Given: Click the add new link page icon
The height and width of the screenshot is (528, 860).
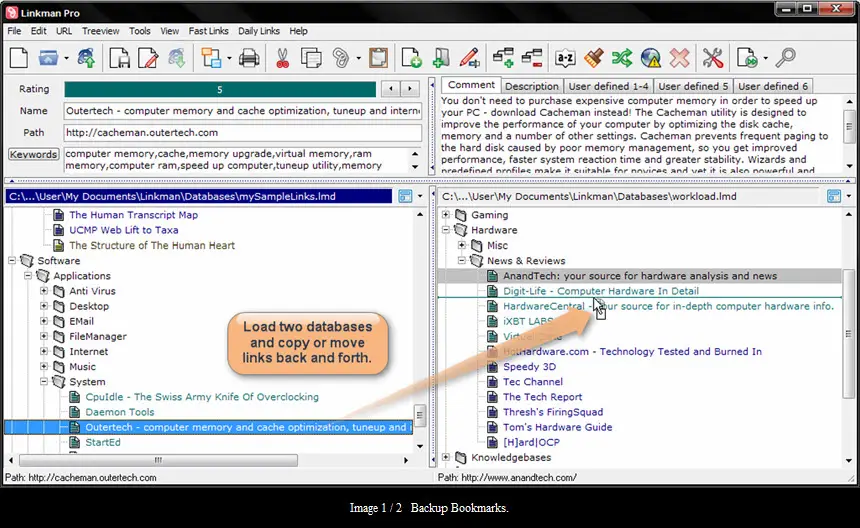Looking at the screenshot, I should [x=411, y=58].
